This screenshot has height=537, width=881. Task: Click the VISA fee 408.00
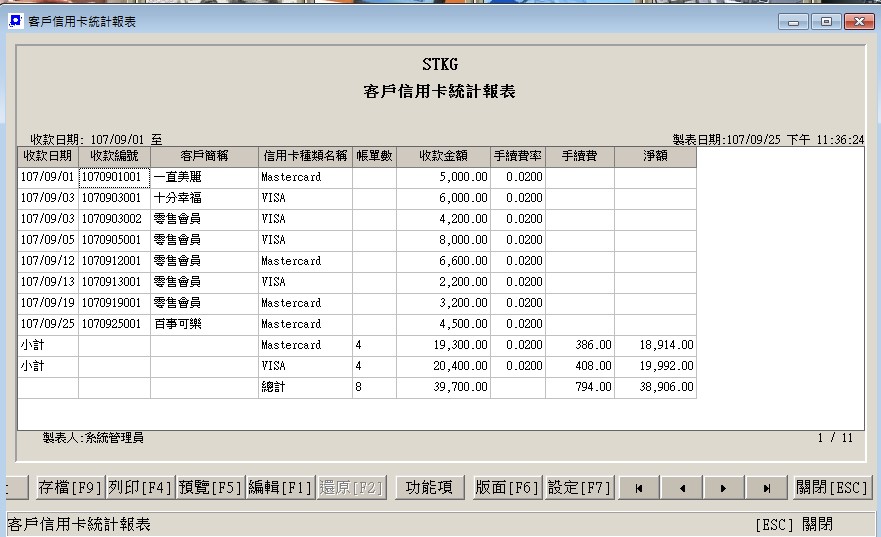click(x=580, y=366)
